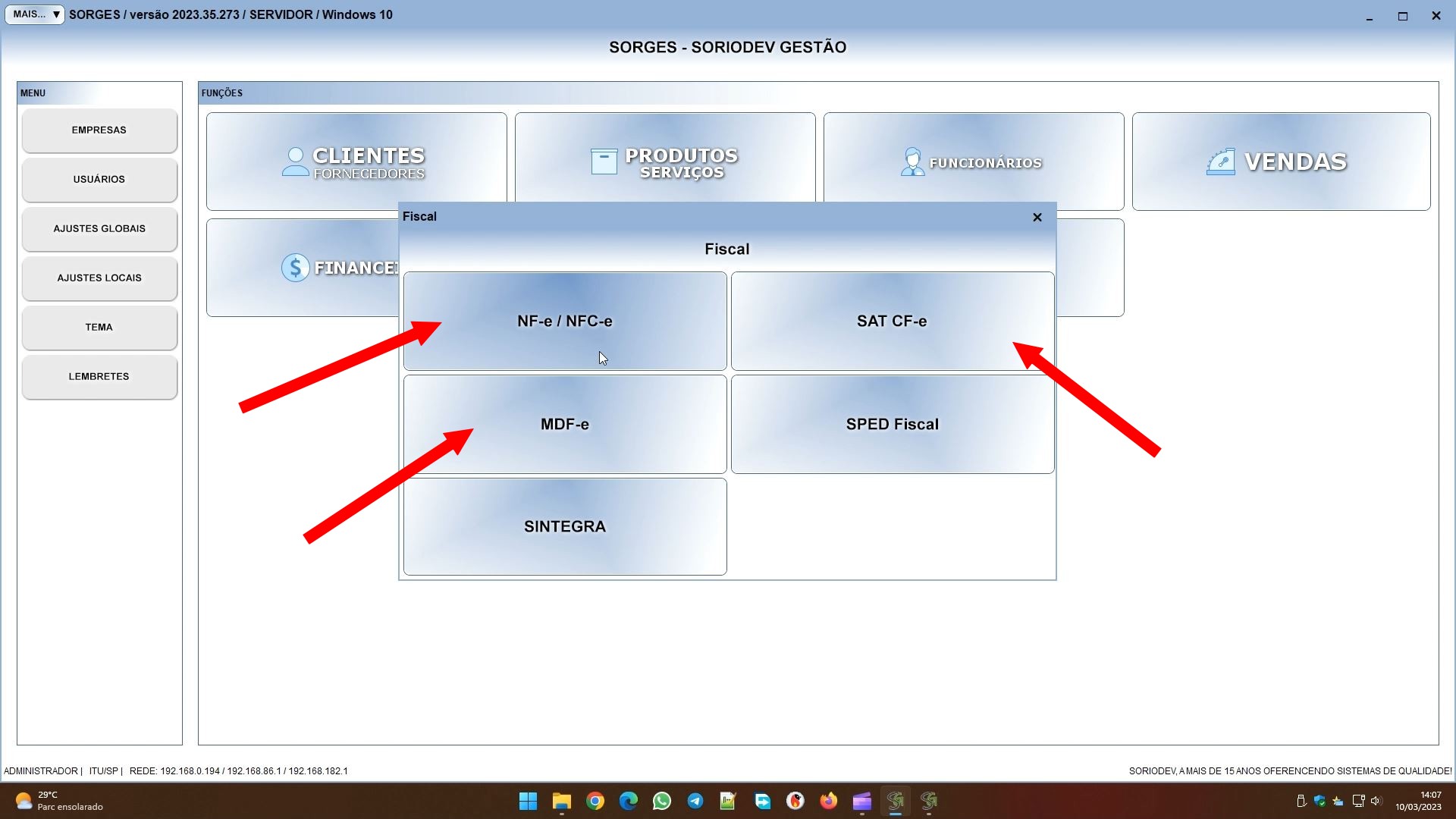Open the LEMBRETES menu entry
This screenshot has height=819, width=1456.
pyautogui.click(x=99, y=377)
